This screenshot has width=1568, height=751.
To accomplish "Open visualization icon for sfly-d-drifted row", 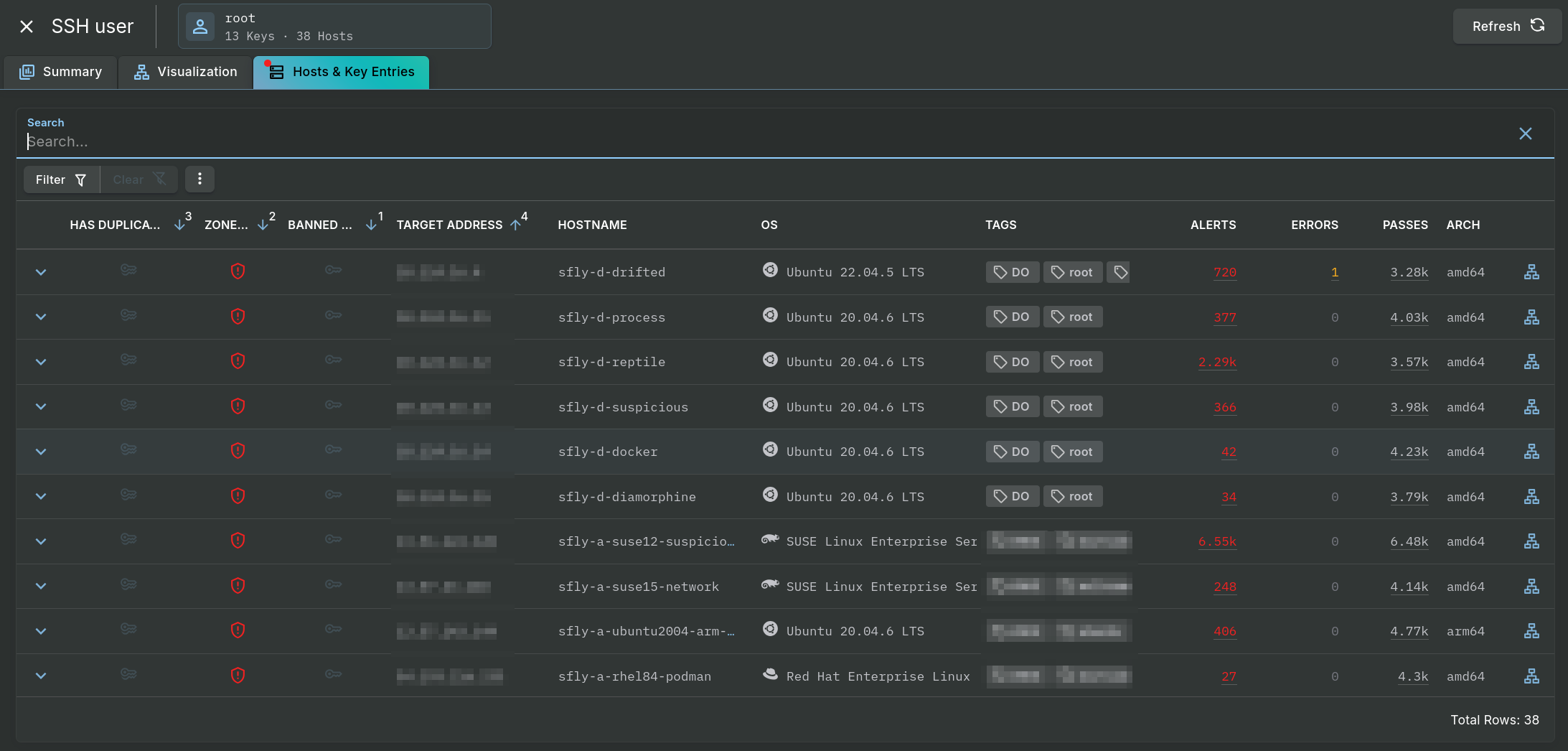I will click(x=1531, y=272).
